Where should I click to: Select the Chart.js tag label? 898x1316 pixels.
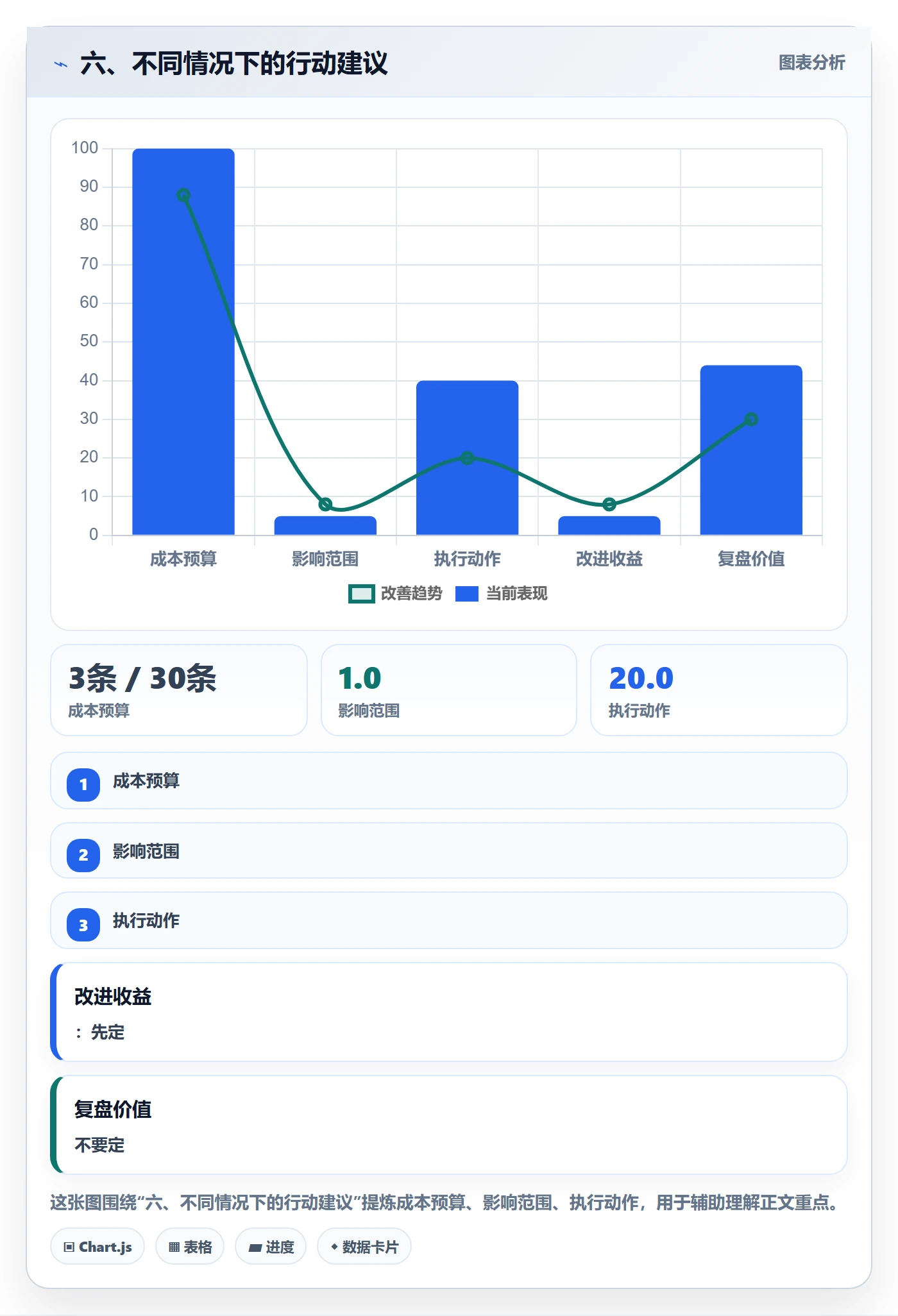[x=105, y=1247]
